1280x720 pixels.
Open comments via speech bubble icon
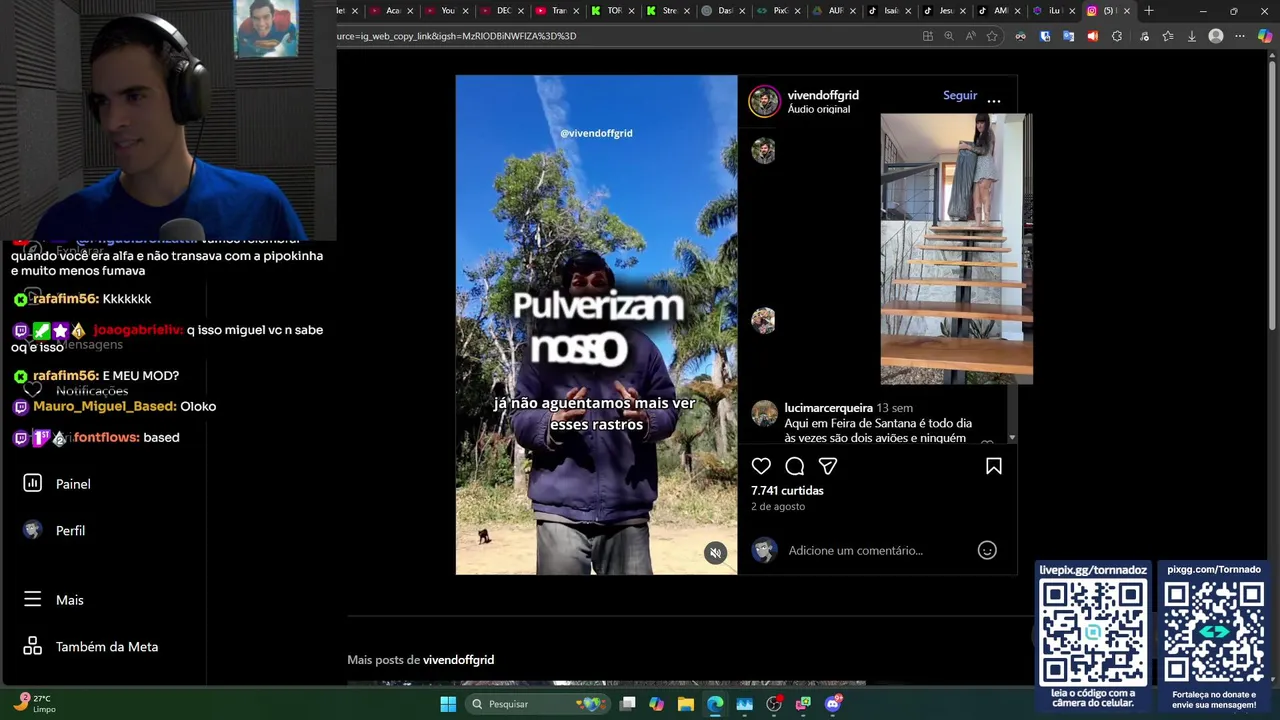click(795, 466)
